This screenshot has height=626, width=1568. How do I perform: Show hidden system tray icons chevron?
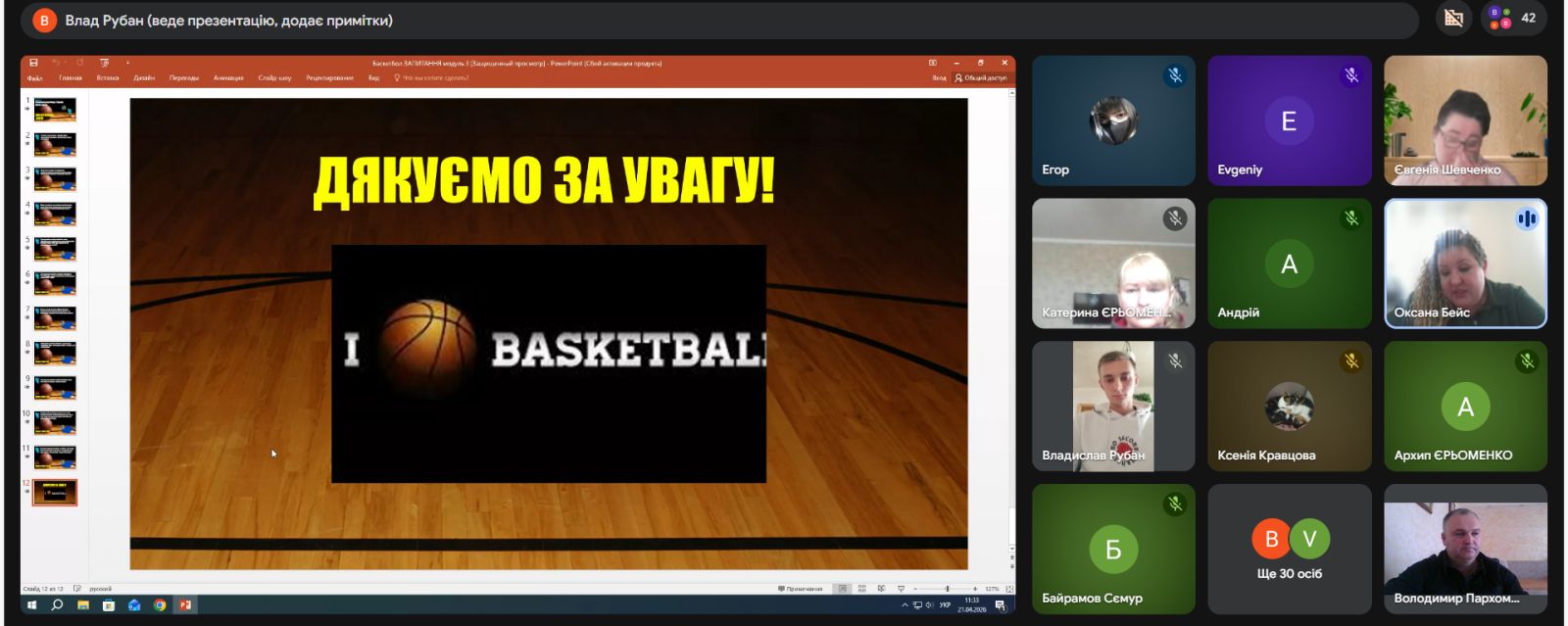coord(905,605)
